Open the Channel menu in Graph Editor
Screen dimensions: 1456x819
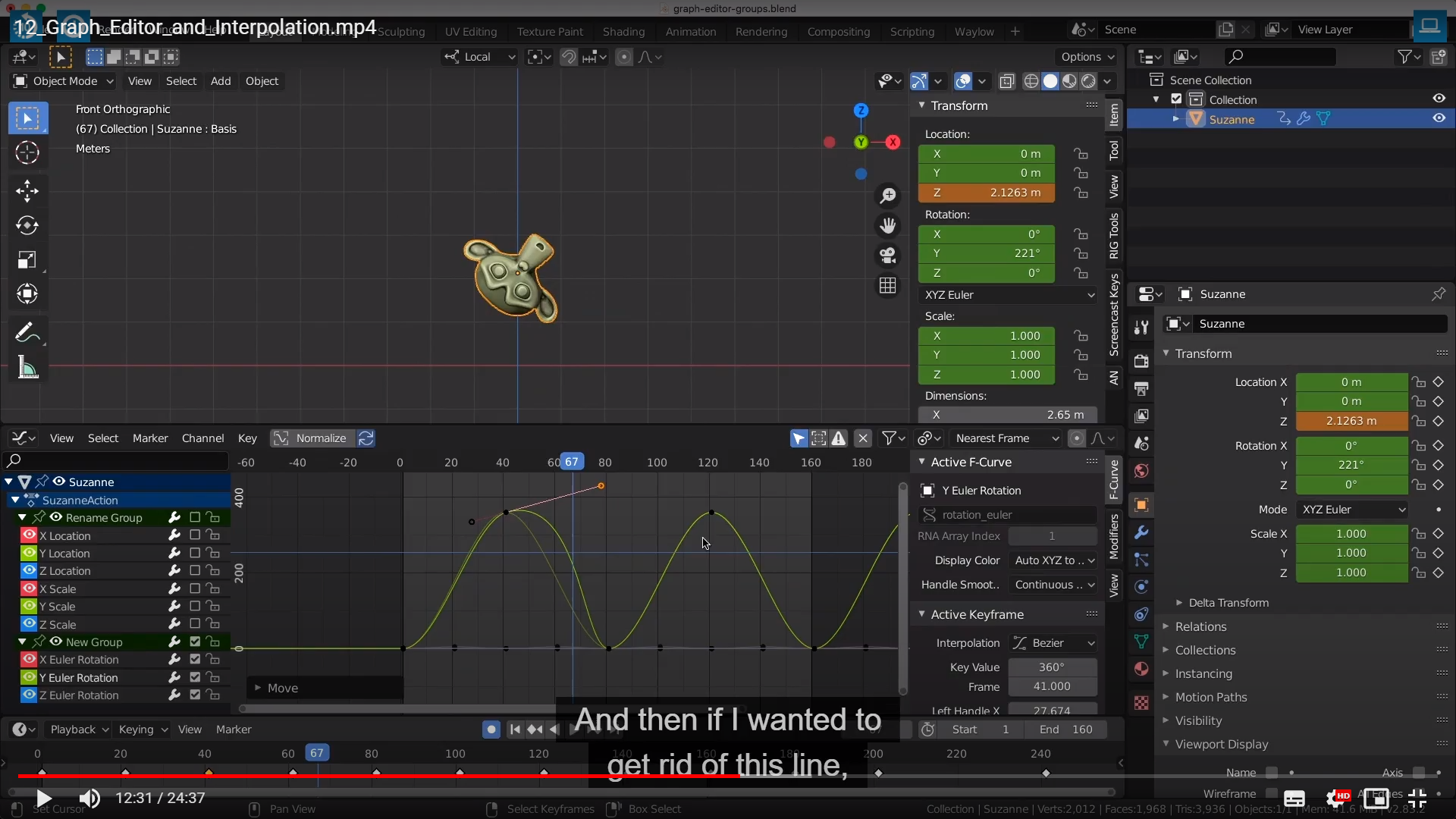click(x=202, y=438)
